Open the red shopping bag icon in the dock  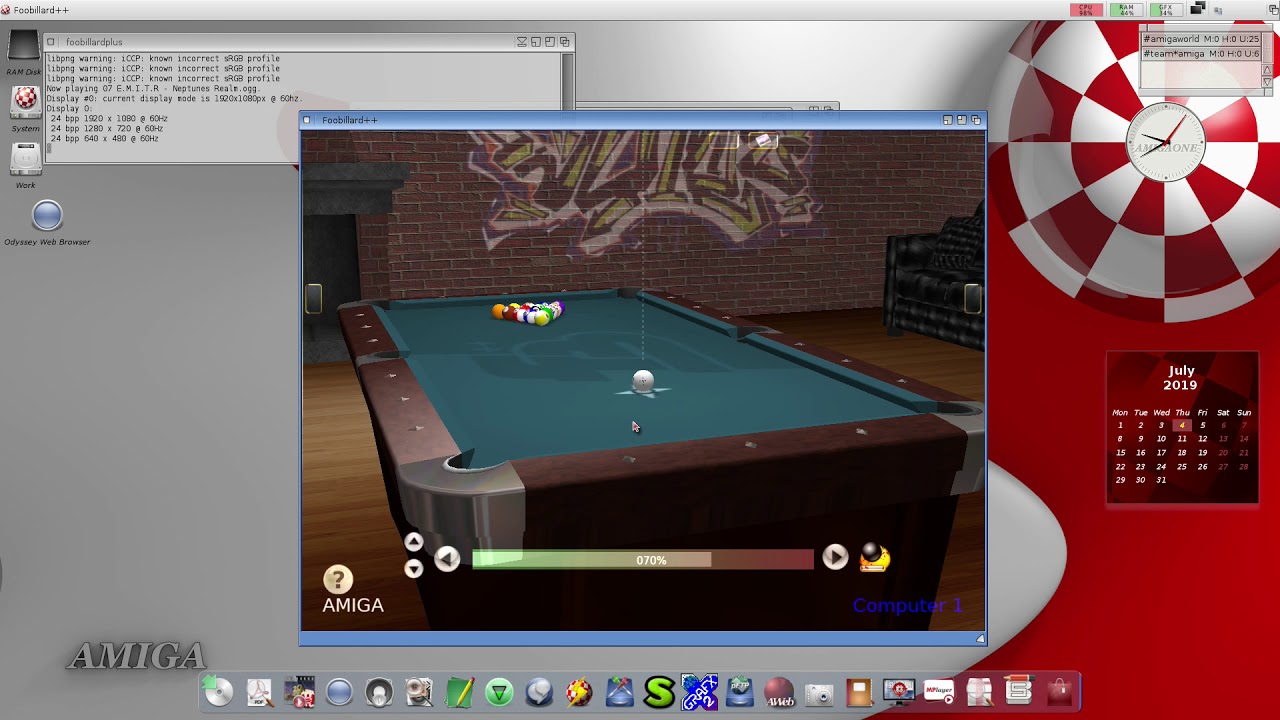pos(1059,691)
